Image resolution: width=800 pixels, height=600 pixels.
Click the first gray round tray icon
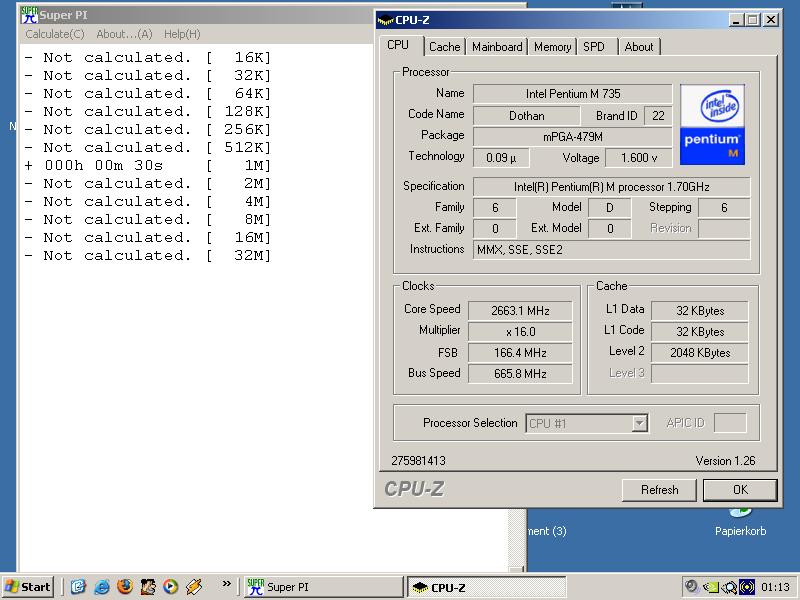691,586
